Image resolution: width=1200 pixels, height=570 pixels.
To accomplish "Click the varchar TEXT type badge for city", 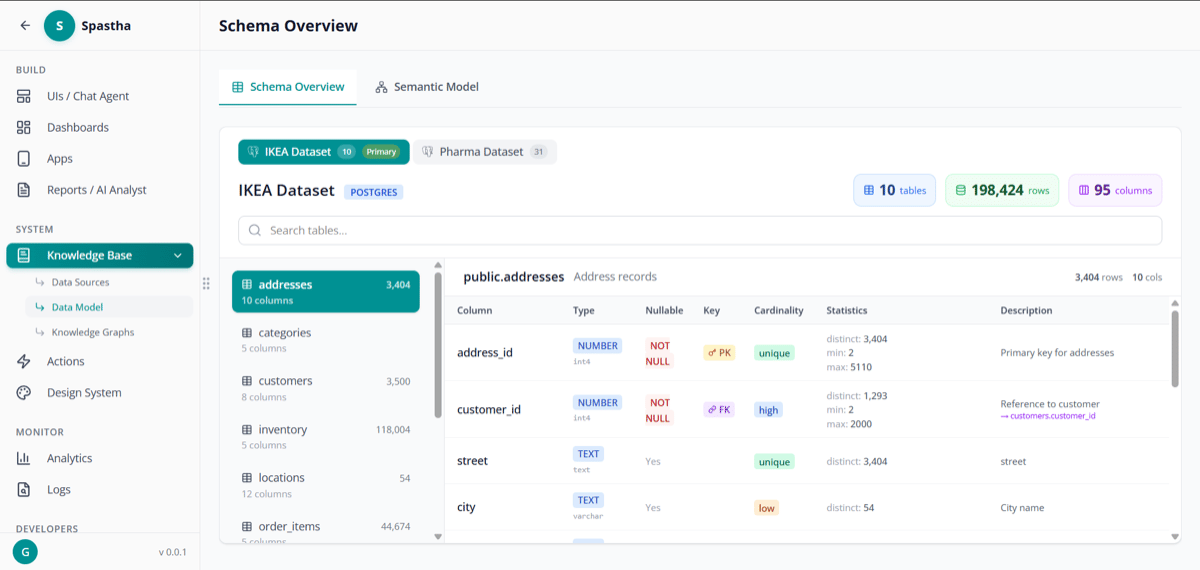I will pos(588,500).
